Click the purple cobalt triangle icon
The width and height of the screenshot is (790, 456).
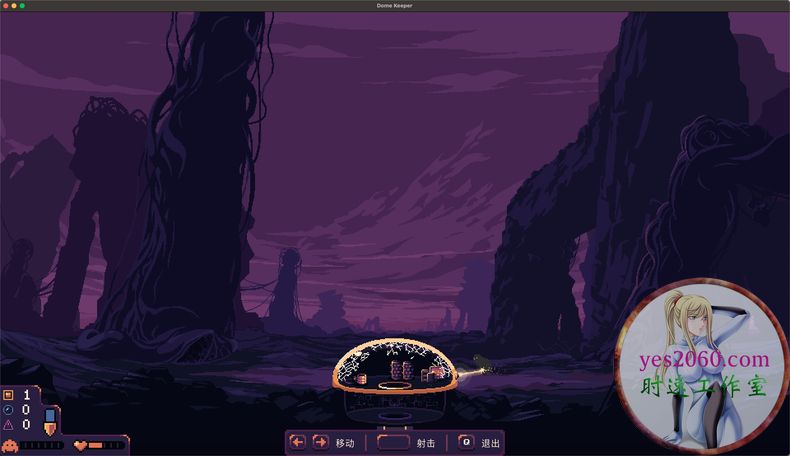(x=8, y=425)
